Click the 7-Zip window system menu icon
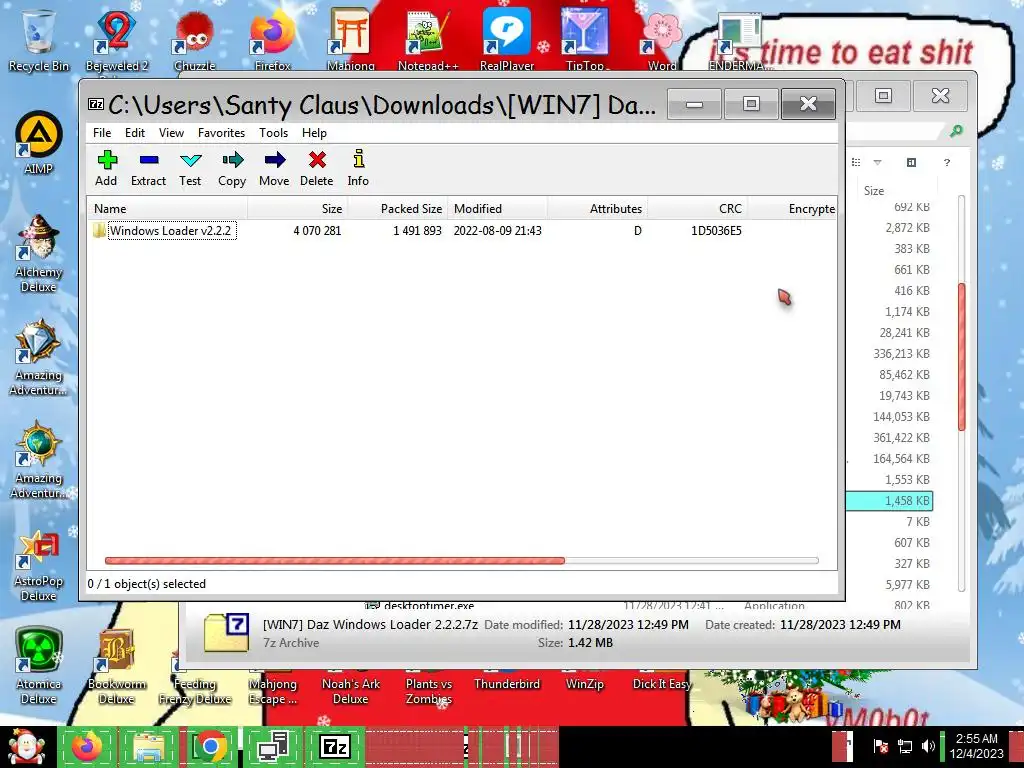1024x768 pixels. click(96, 104)
